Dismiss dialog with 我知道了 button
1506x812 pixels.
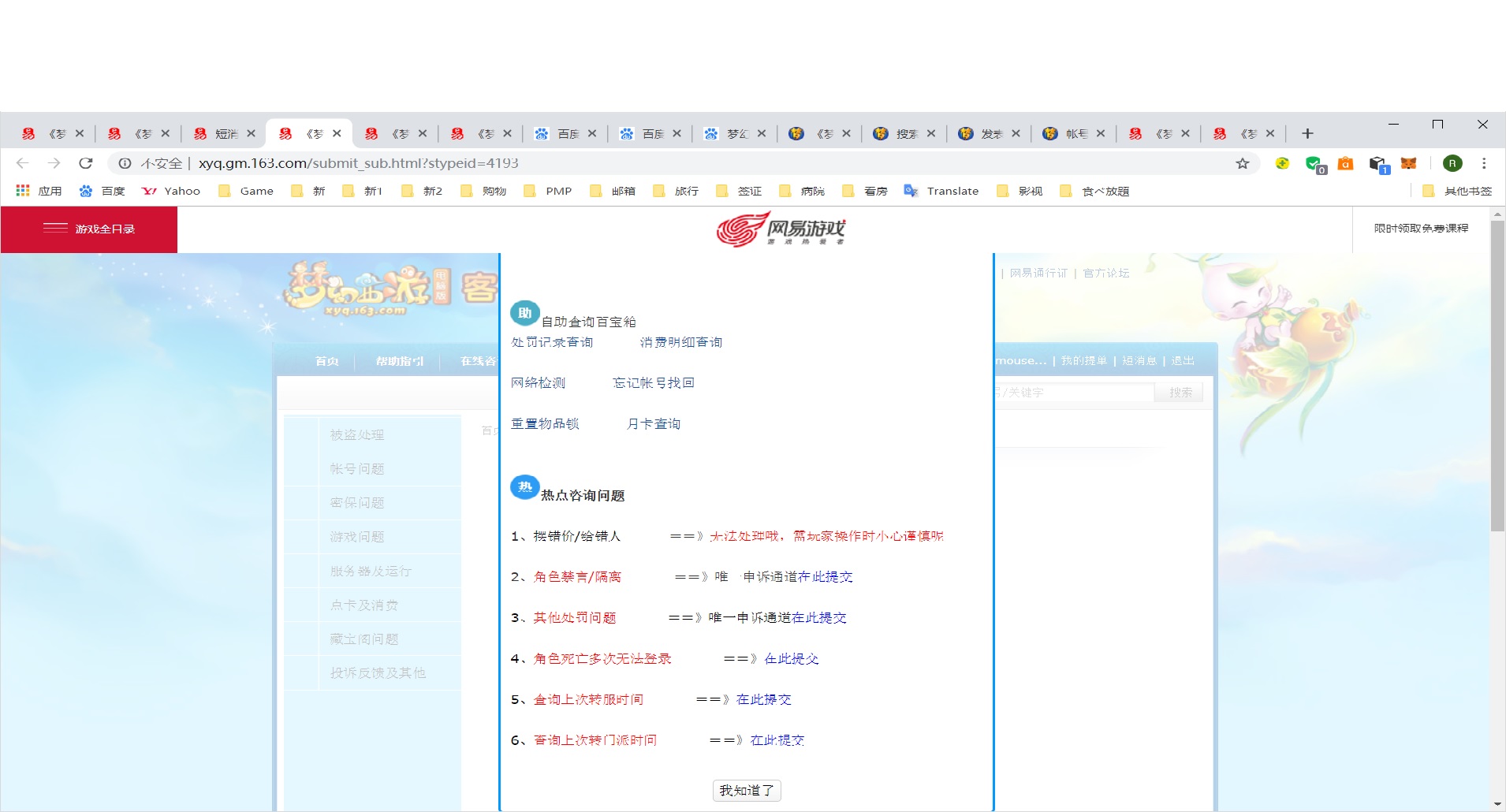tap(747, 791)
